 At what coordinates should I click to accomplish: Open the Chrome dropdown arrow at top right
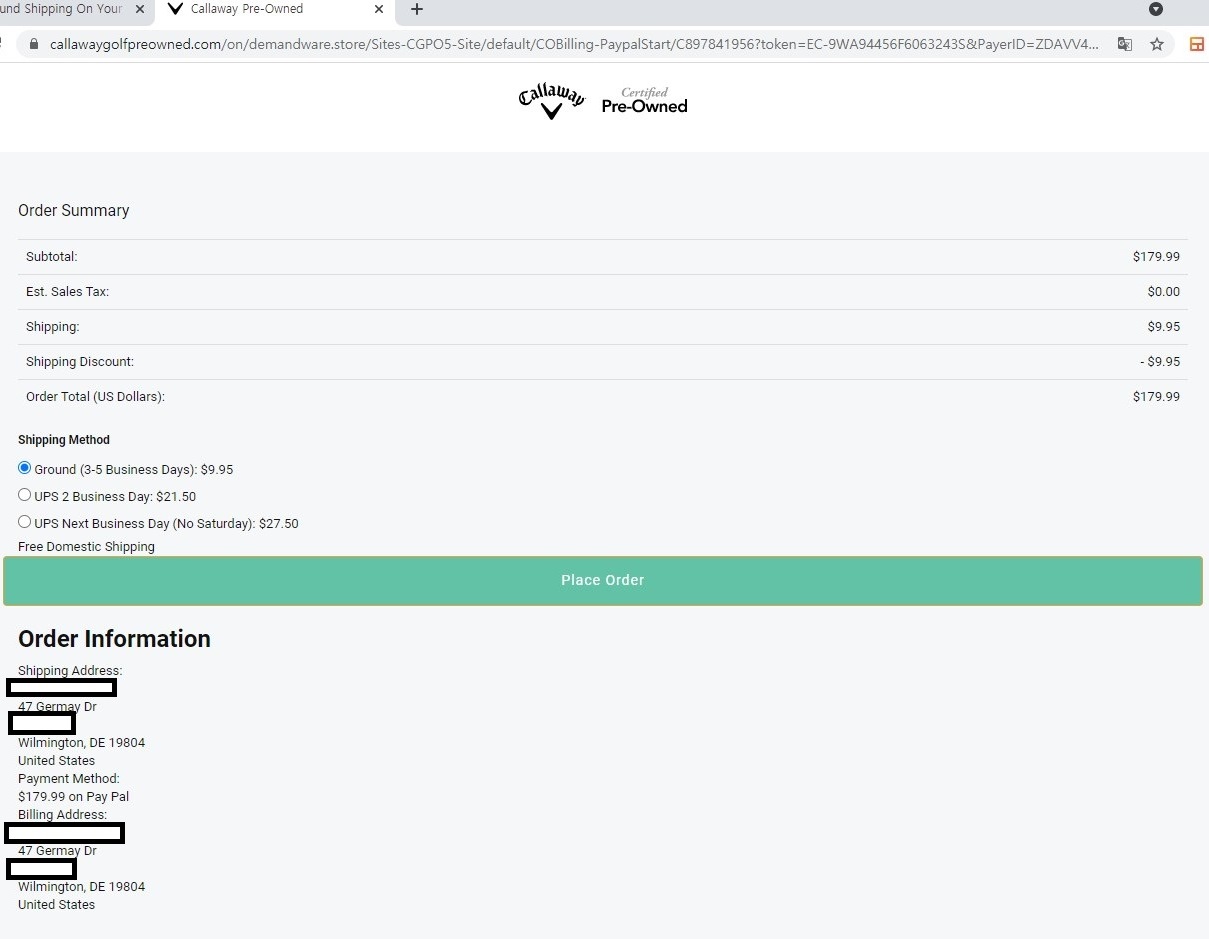click(x=1156, y=10)
